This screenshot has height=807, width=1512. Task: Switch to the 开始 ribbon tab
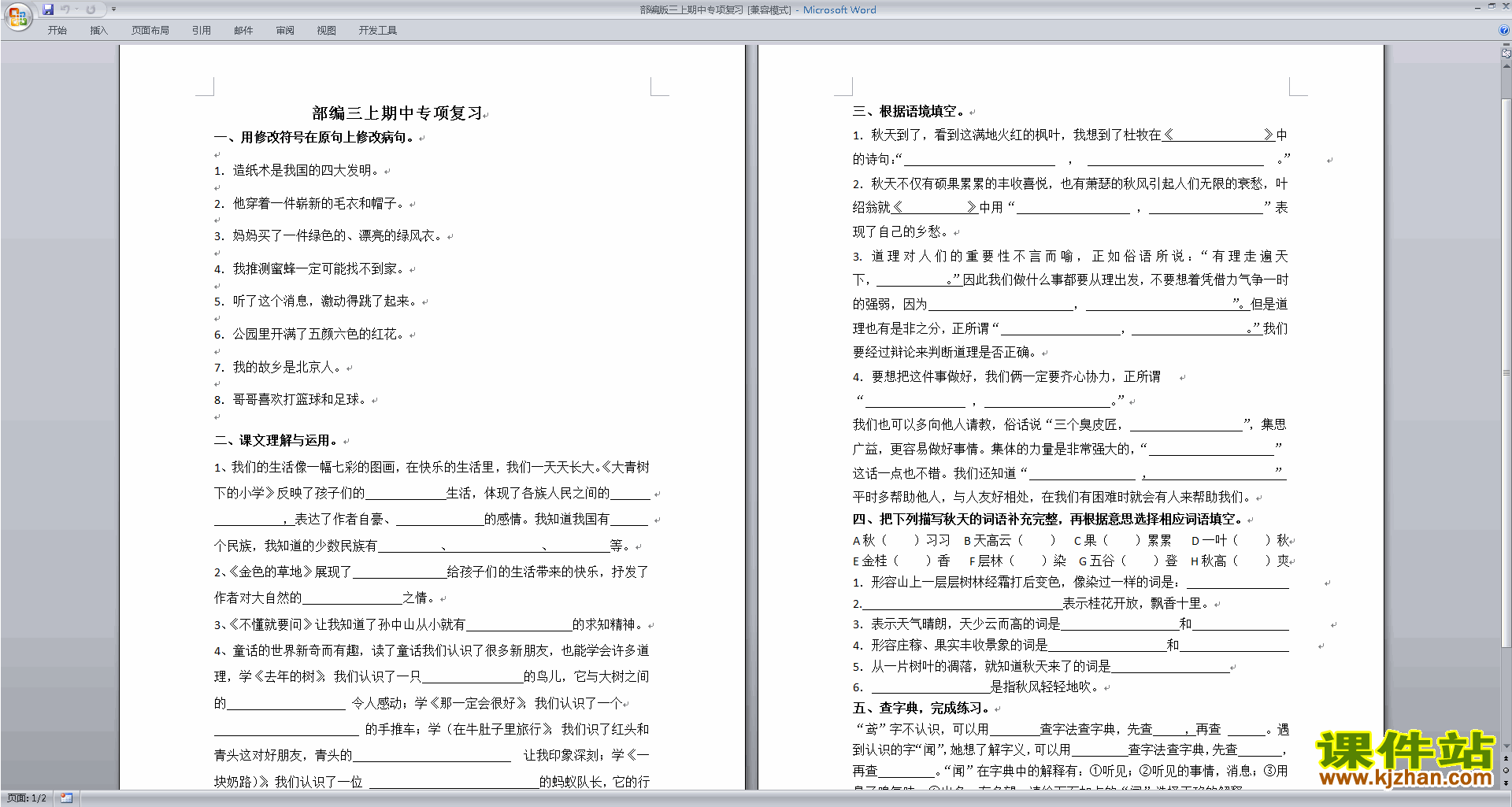click(x=57, y=31)
